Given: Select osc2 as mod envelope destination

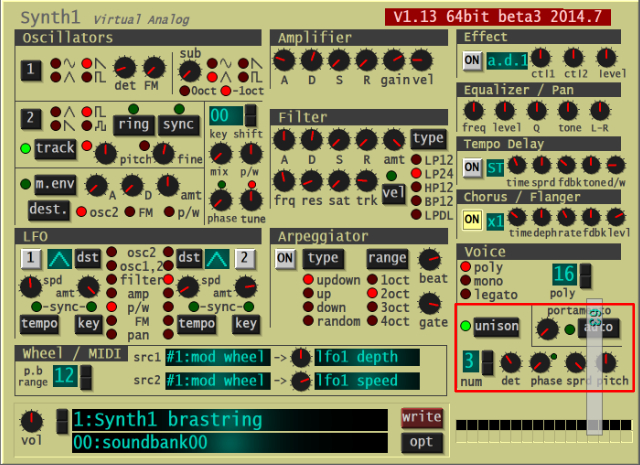Looking at the screenshot, I should pyautogui.click(x=81, y=212).
